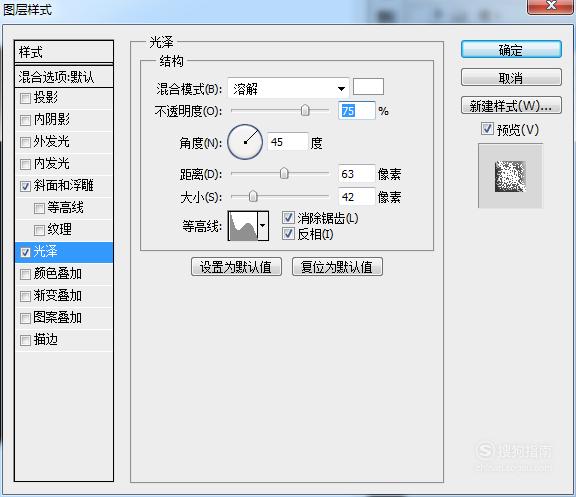Check the 内发光 inner glow checkbox
Image resolution: width=576 pixels, height=497 pixels.
point(25,164)
